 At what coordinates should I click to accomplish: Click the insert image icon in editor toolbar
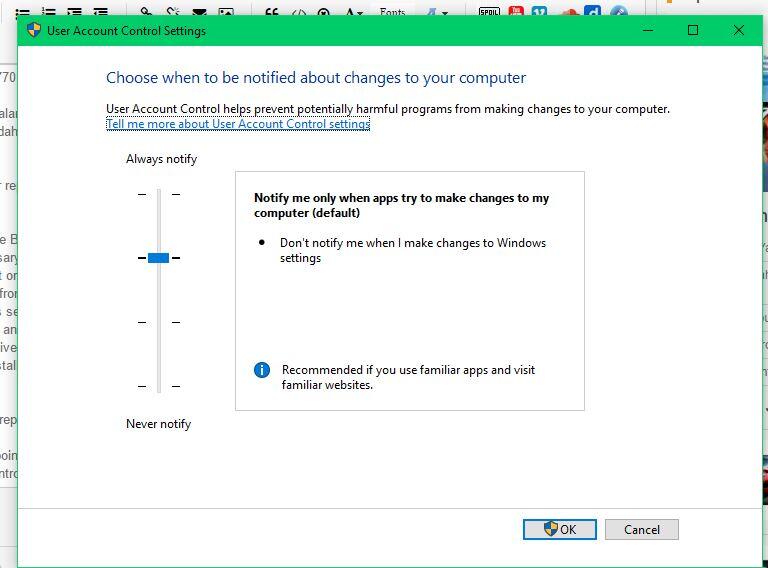[x=226, y=12]
